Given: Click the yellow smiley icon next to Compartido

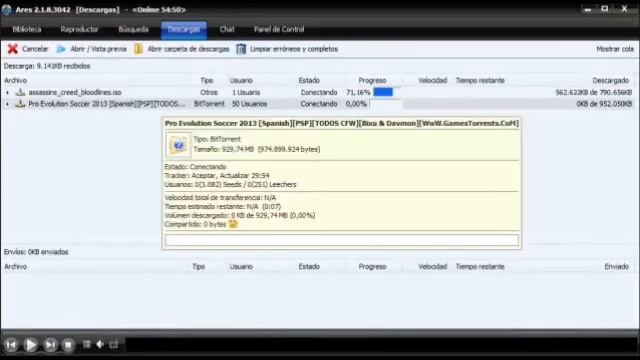Looking at the screenshot, I should point(233,224).
